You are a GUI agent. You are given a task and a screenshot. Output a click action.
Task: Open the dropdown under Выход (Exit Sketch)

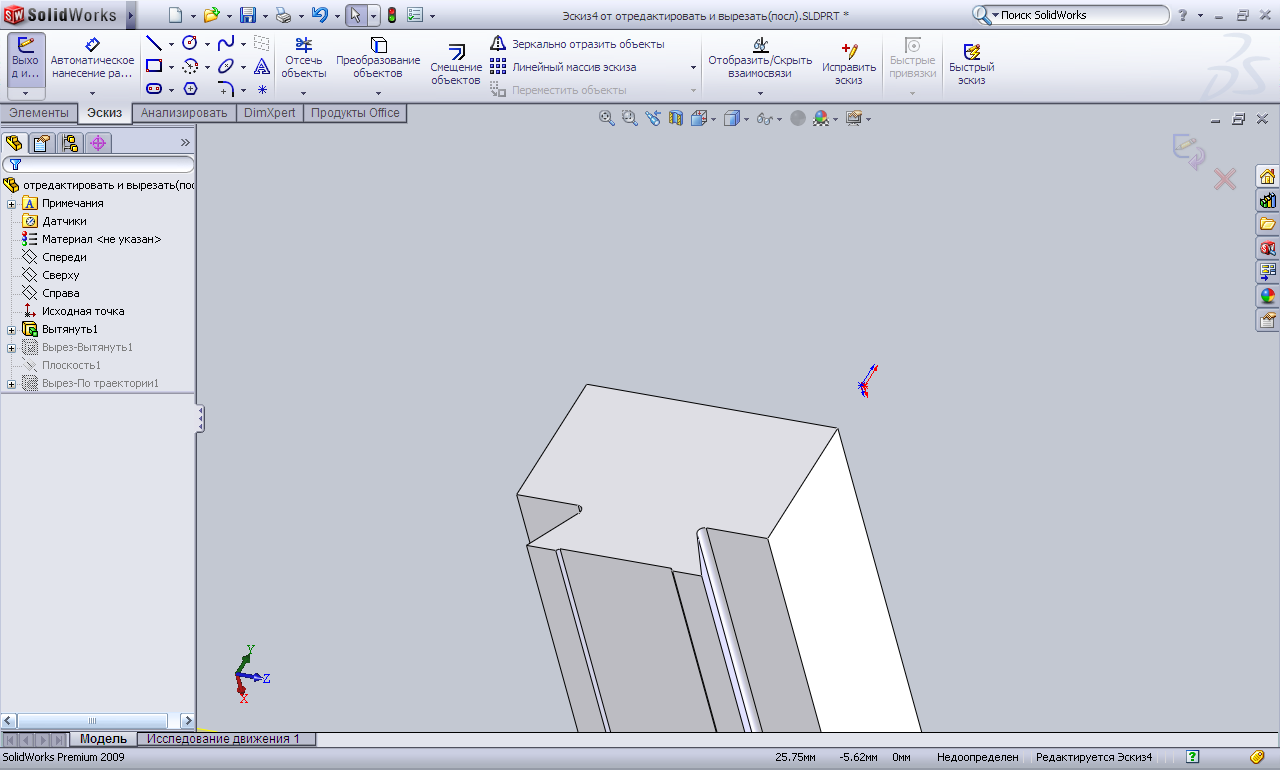pyautogui.click(x=25, y=93)
